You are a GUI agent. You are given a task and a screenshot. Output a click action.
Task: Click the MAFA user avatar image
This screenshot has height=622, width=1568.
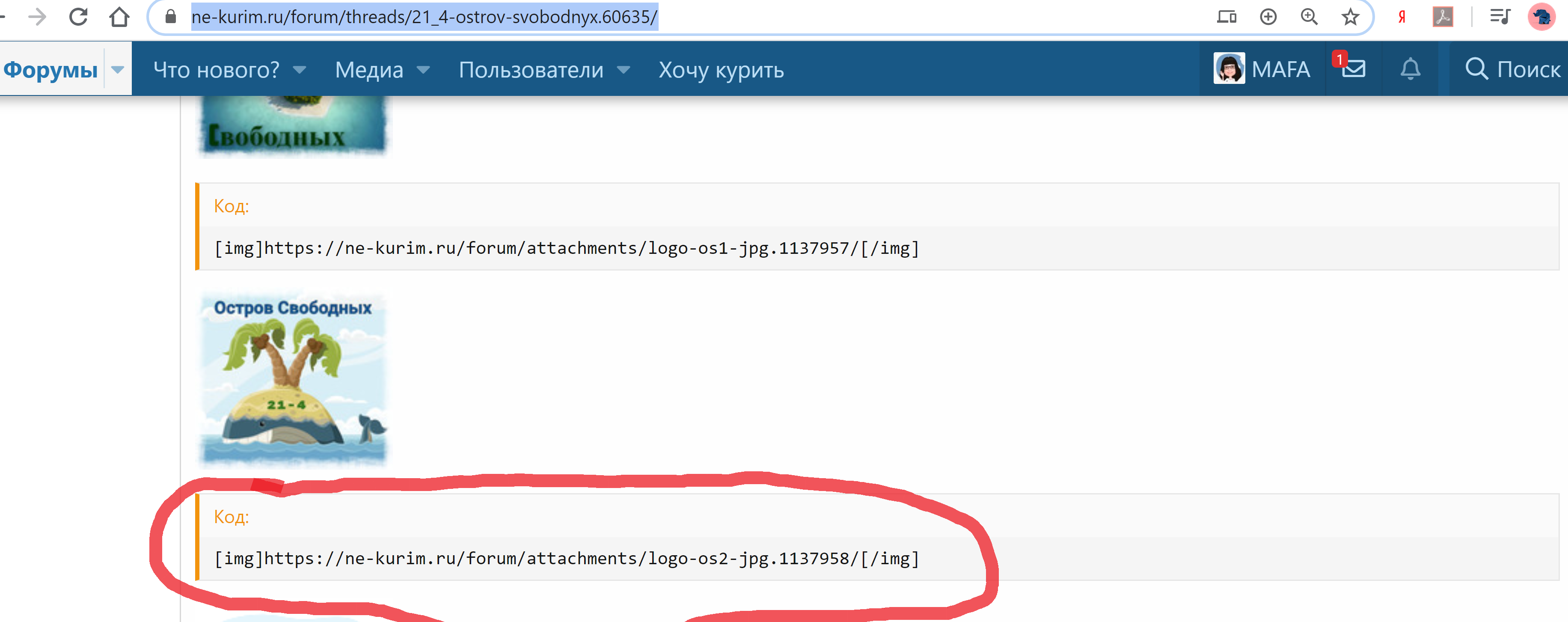tap(1228, 68)
